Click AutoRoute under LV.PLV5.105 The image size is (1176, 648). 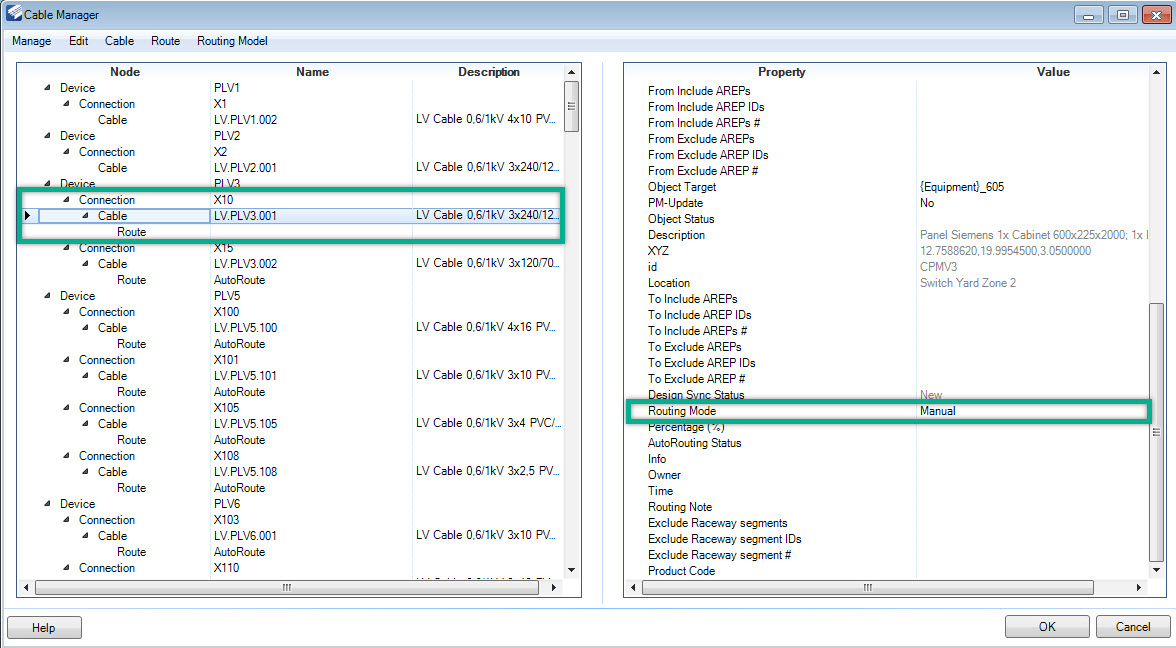[239, 440]
